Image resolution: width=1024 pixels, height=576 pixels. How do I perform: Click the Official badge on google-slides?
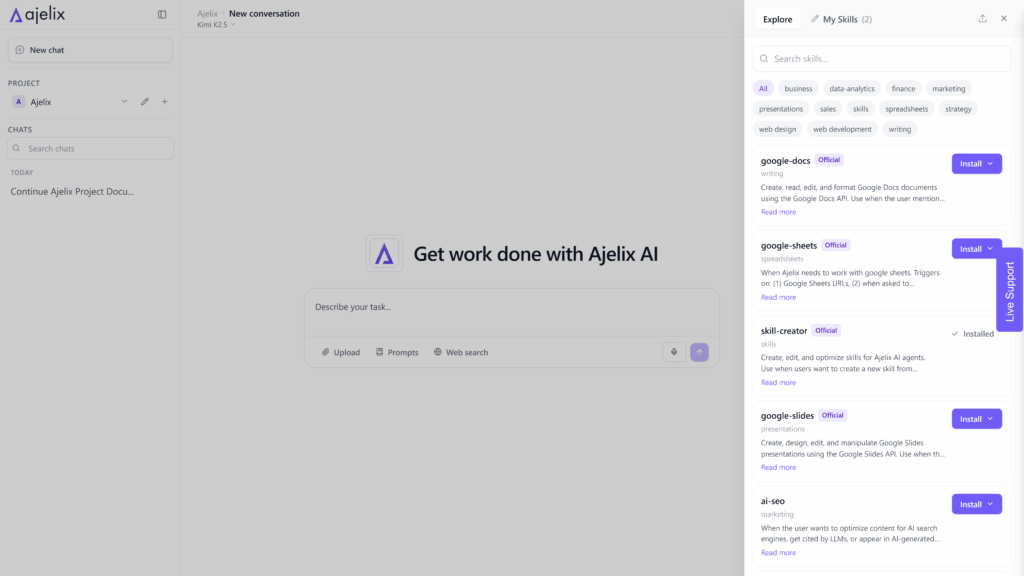(x=832, y=415)
